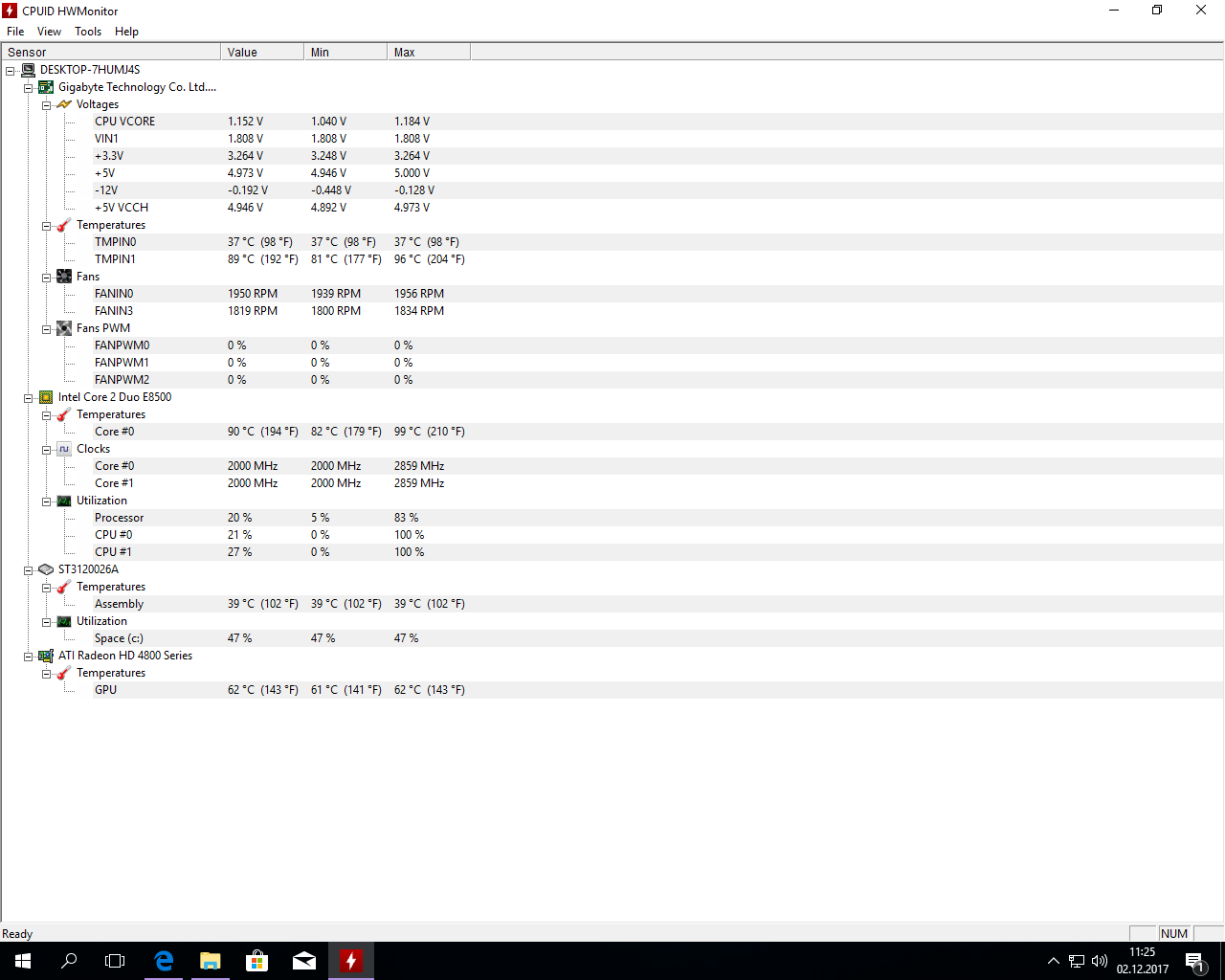Select the VIN1 voltage row
Image resolution: width=1225 pixels, height=980 pixels.
click(658, 139)
